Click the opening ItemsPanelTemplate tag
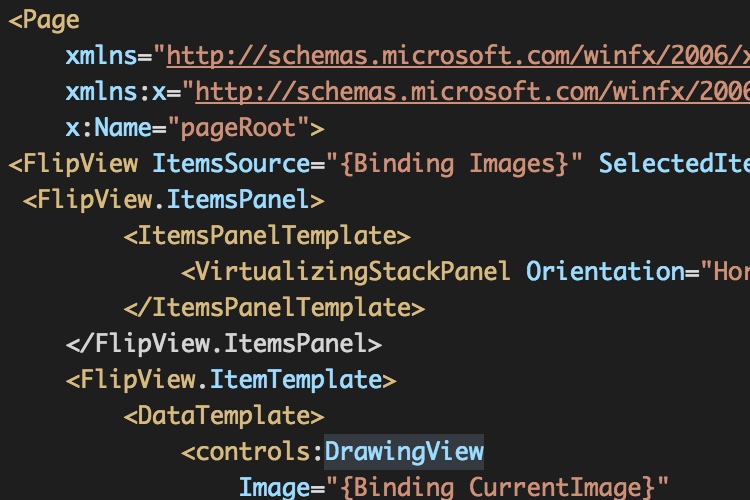The image size is (750, 500). [x=267, y=236]
